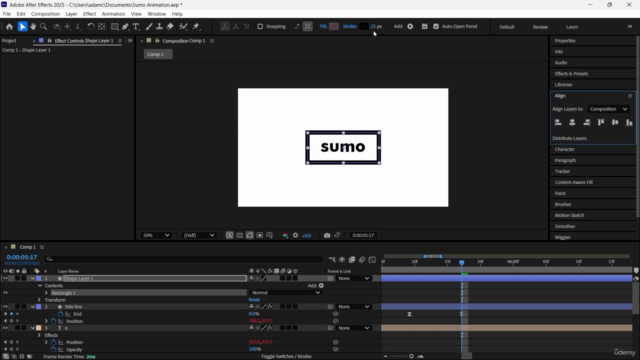The image size is (640, 360).
Task: Open the Graph Editor icon in the timeline
Action: 372,260
